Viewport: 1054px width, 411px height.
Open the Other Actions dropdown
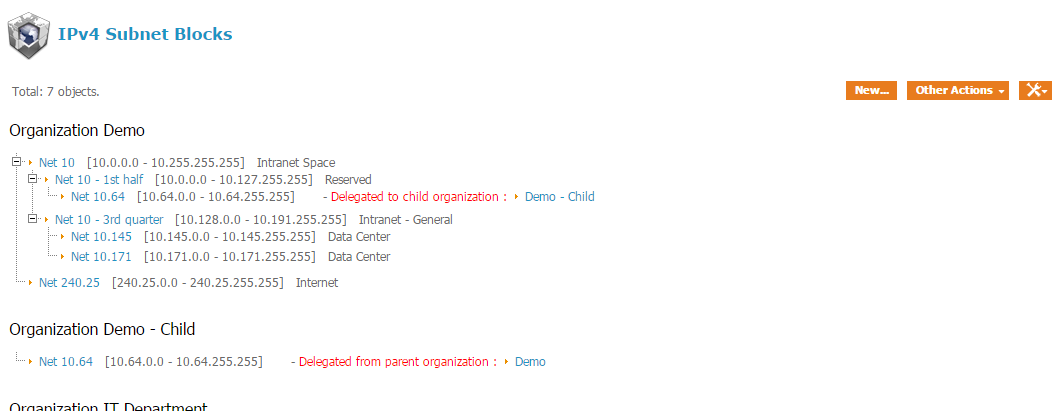tap(958, 90)
